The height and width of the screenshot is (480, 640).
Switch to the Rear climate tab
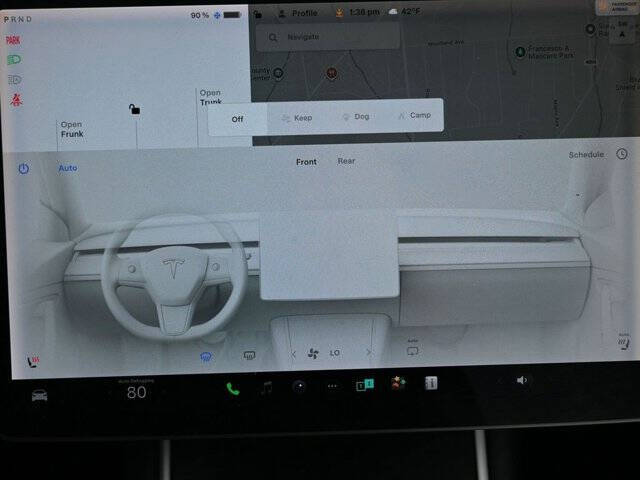tap(346, 161)
